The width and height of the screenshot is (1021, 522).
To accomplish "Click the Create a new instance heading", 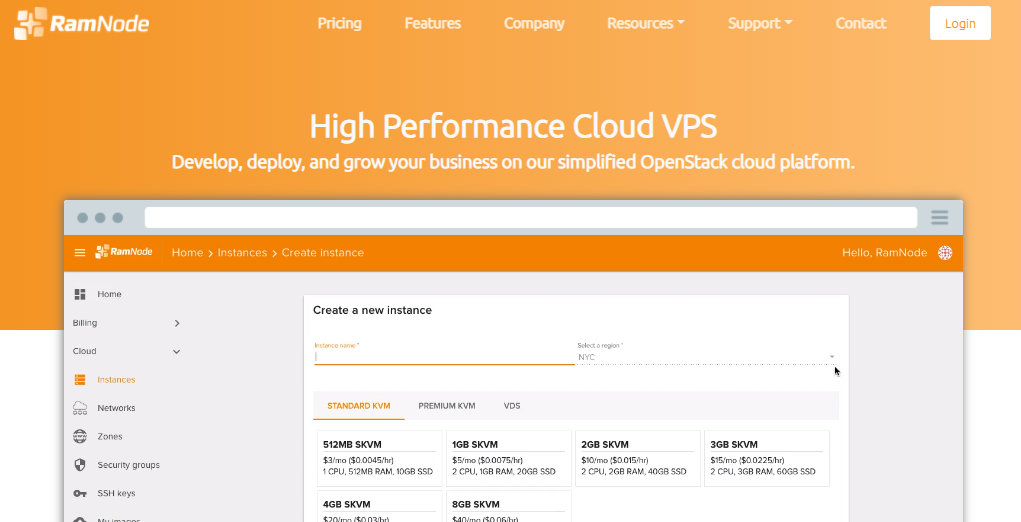I will coord(372,310).
